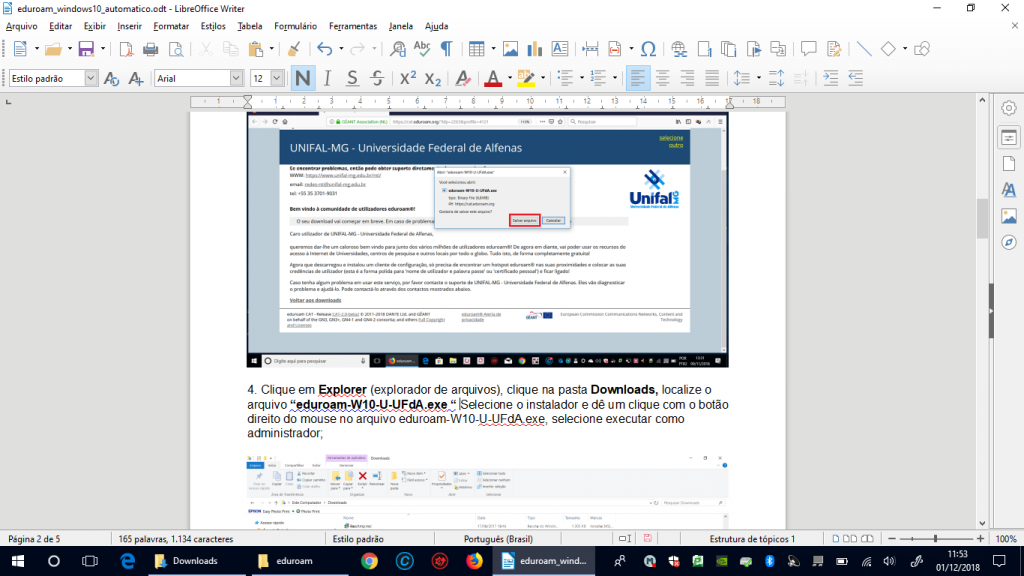This screenshot has width=1024, height=576.
Task: Click the Paste clipboard icon
Action: pos(256,49)
